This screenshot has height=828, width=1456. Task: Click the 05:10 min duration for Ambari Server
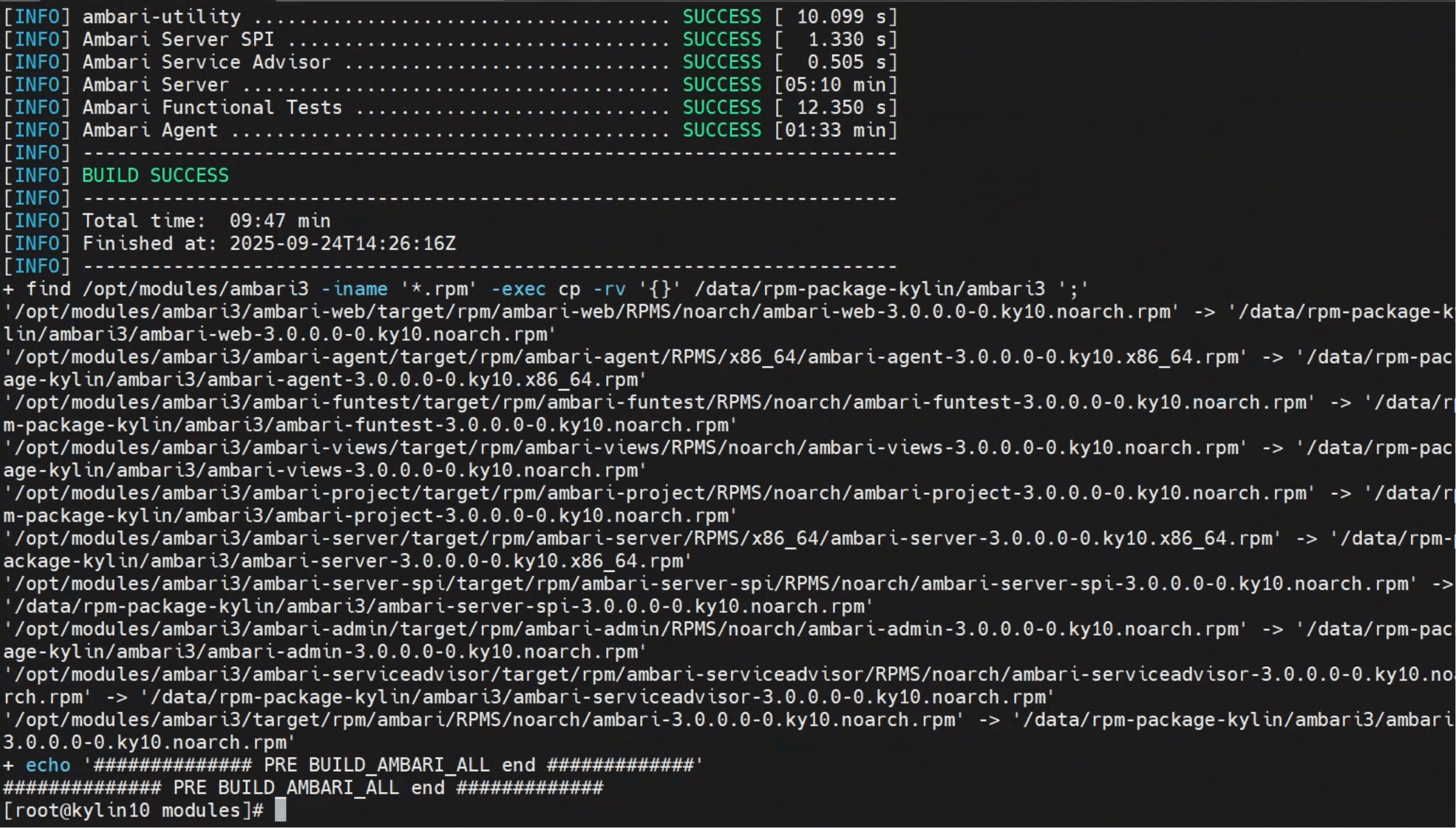coord(835,85)
